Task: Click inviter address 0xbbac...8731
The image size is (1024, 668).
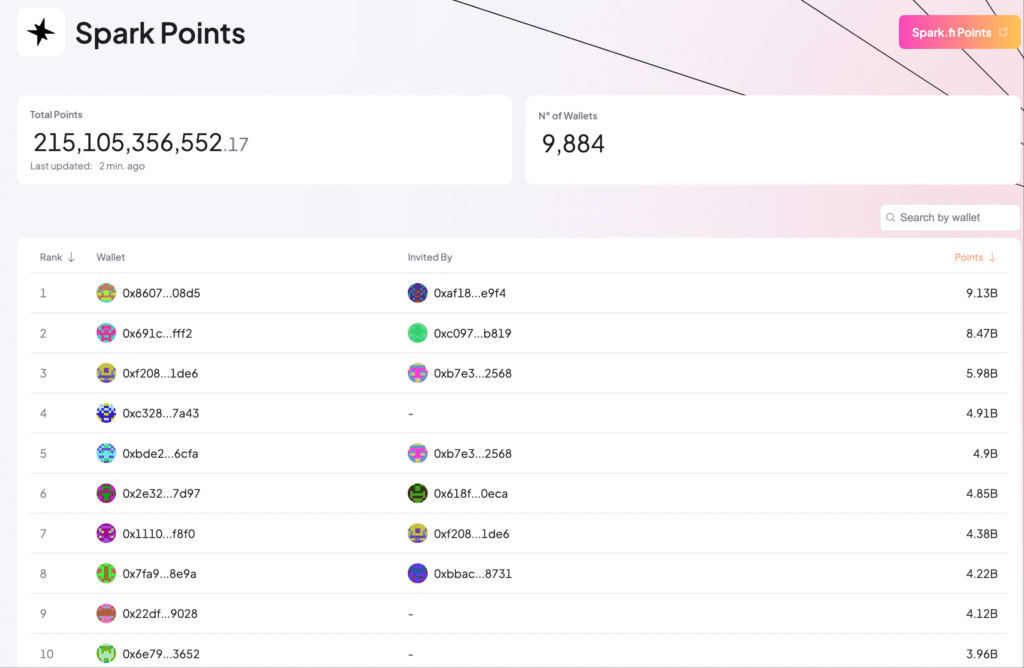Action: pos(473,573)
